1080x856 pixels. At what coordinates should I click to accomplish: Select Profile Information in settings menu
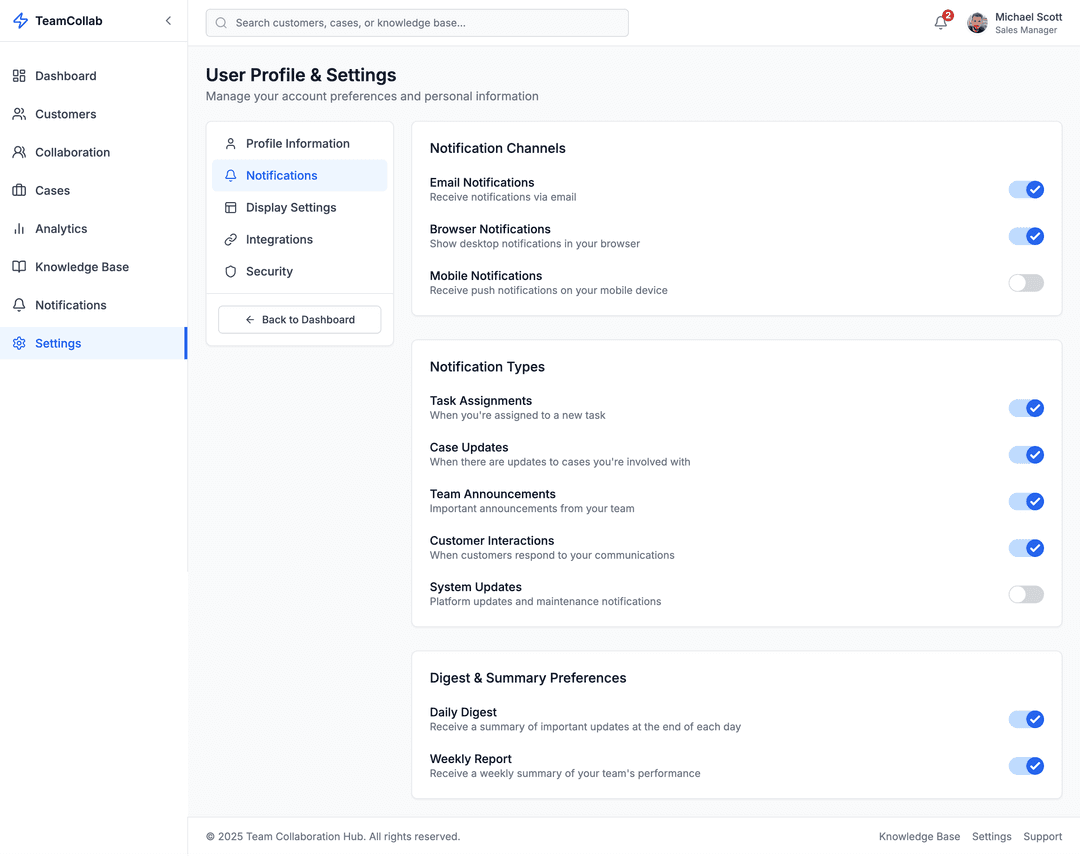coord(297,144)
